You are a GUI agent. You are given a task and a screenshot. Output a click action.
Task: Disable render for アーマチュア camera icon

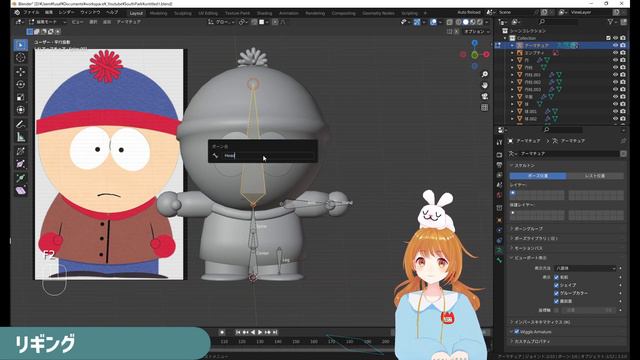point(623,45)
